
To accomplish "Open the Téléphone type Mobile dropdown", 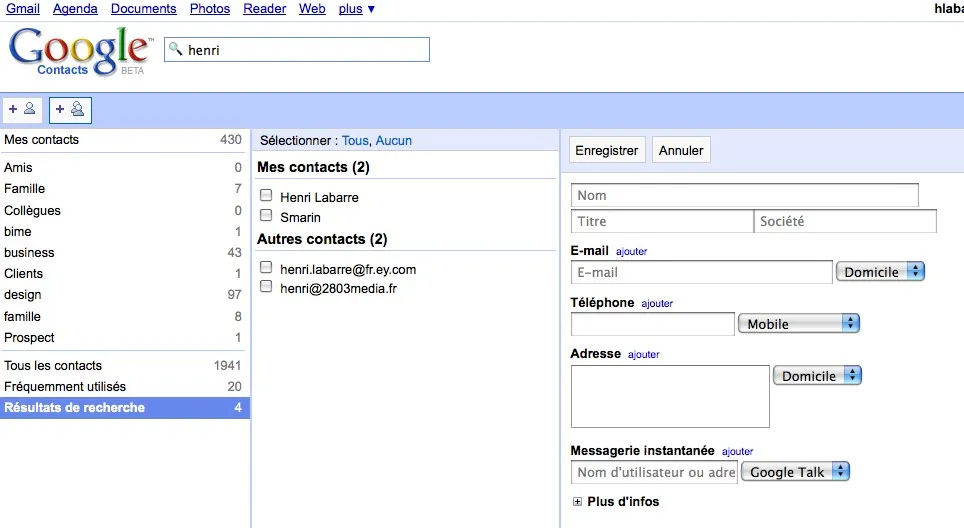I will (799, 323).
